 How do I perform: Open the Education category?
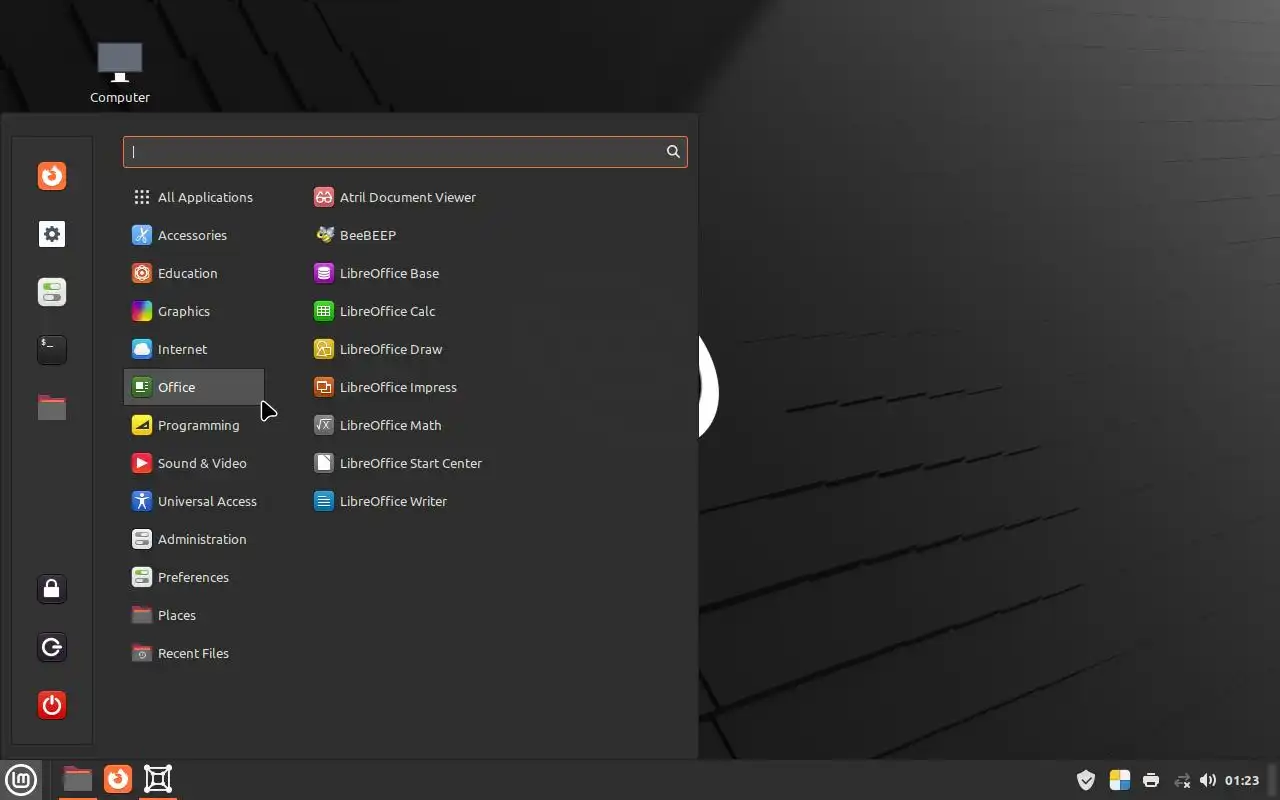(x=194, y=273)
